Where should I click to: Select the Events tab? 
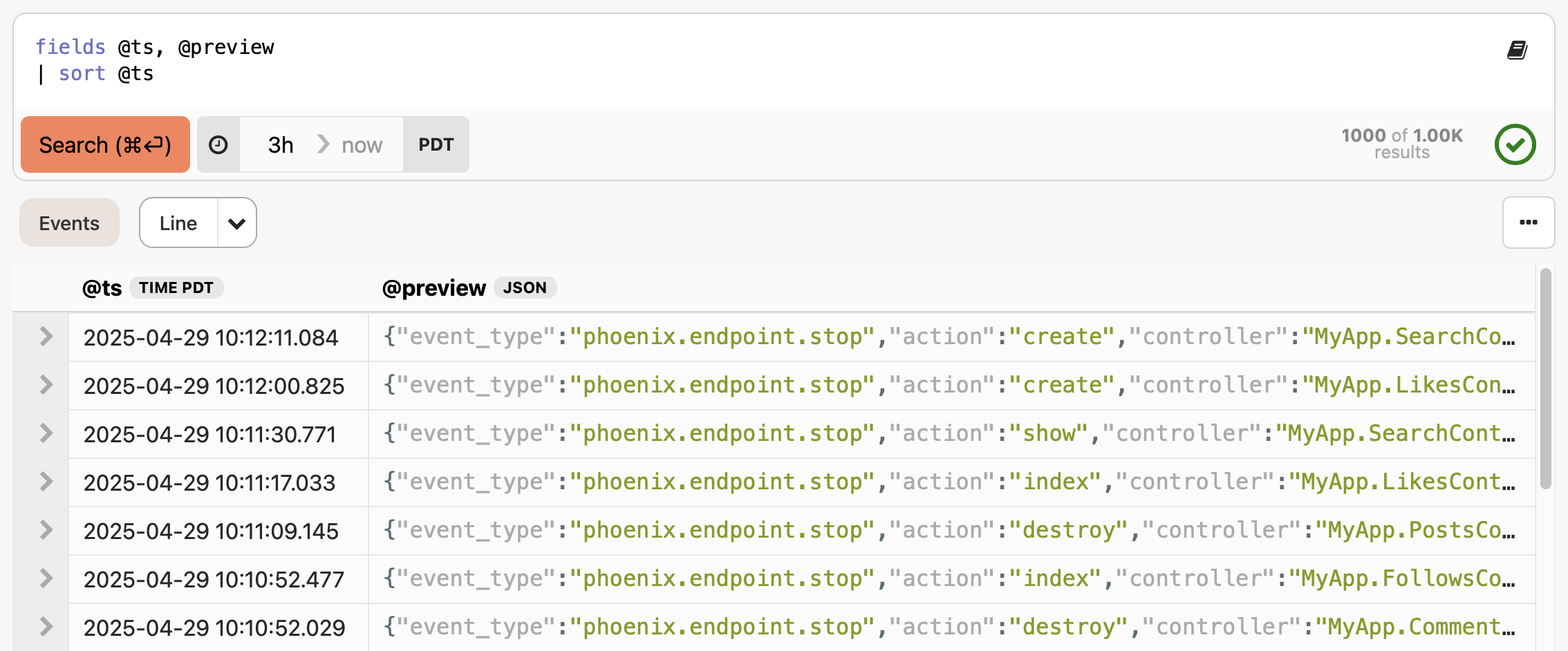pyautogui.click(x=68, y=223)
